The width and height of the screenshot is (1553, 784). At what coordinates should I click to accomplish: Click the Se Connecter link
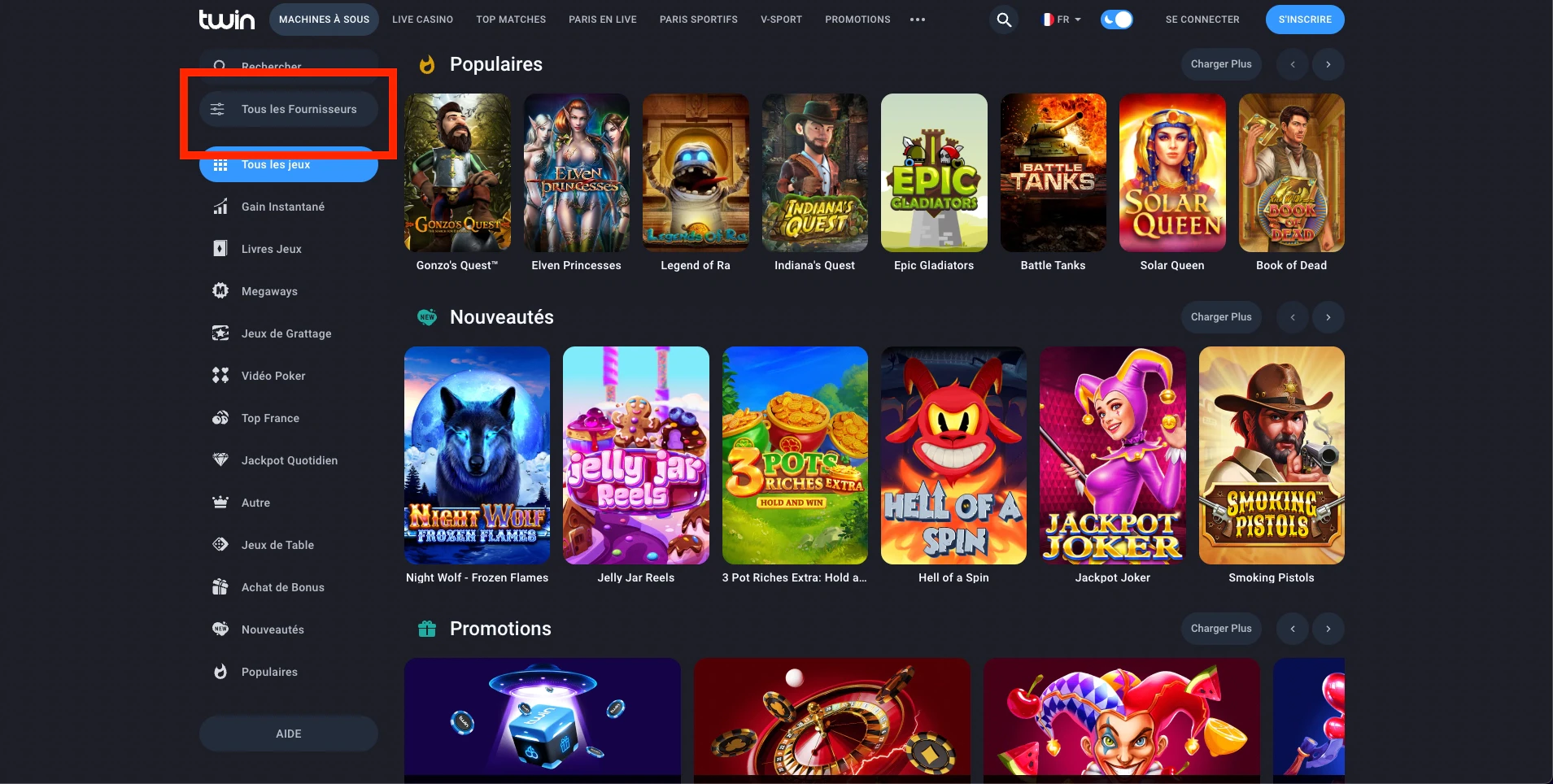(x=1202, y=20)
